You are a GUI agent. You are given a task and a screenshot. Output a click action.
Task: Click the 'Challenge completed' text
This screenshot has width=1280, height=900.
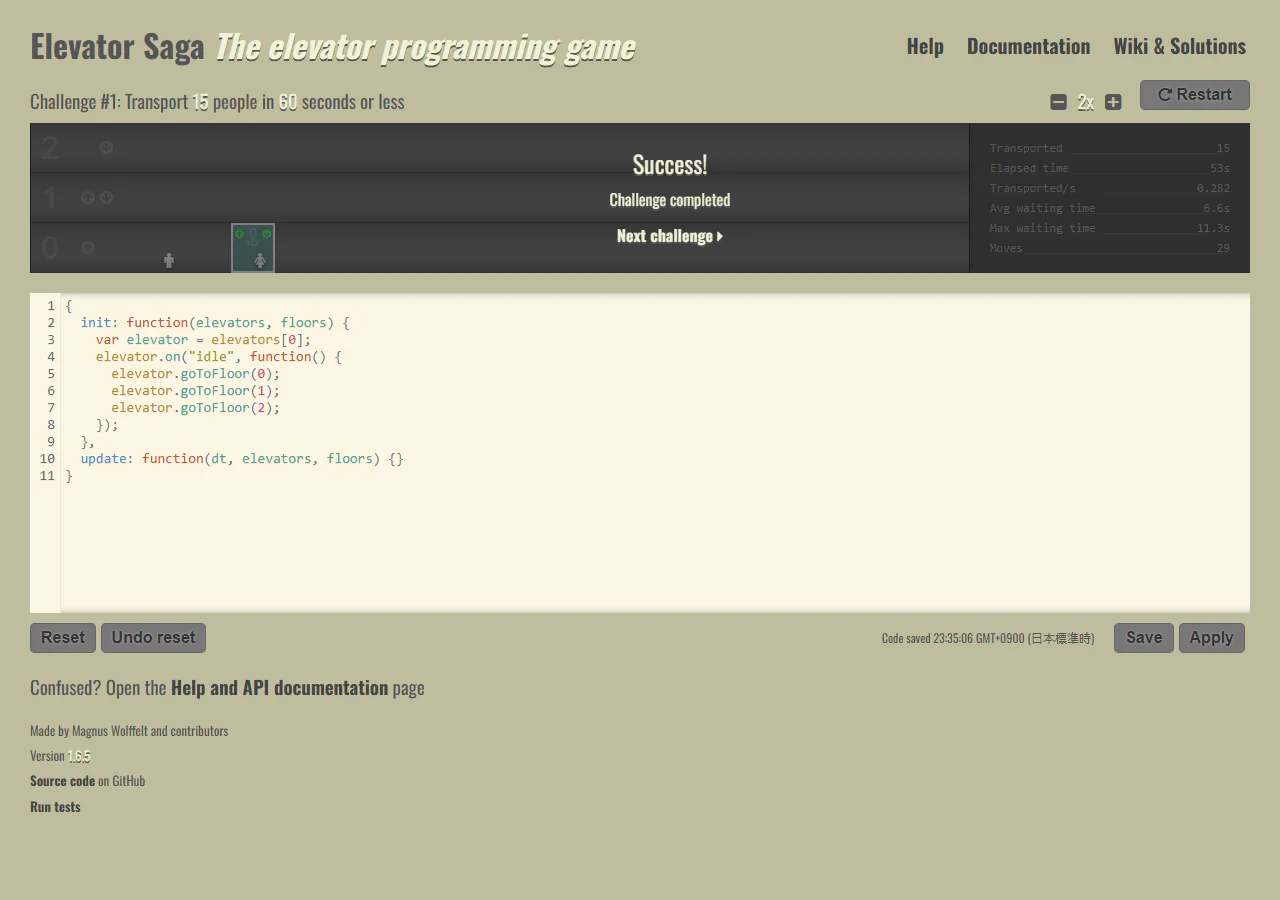coord(670,200)
